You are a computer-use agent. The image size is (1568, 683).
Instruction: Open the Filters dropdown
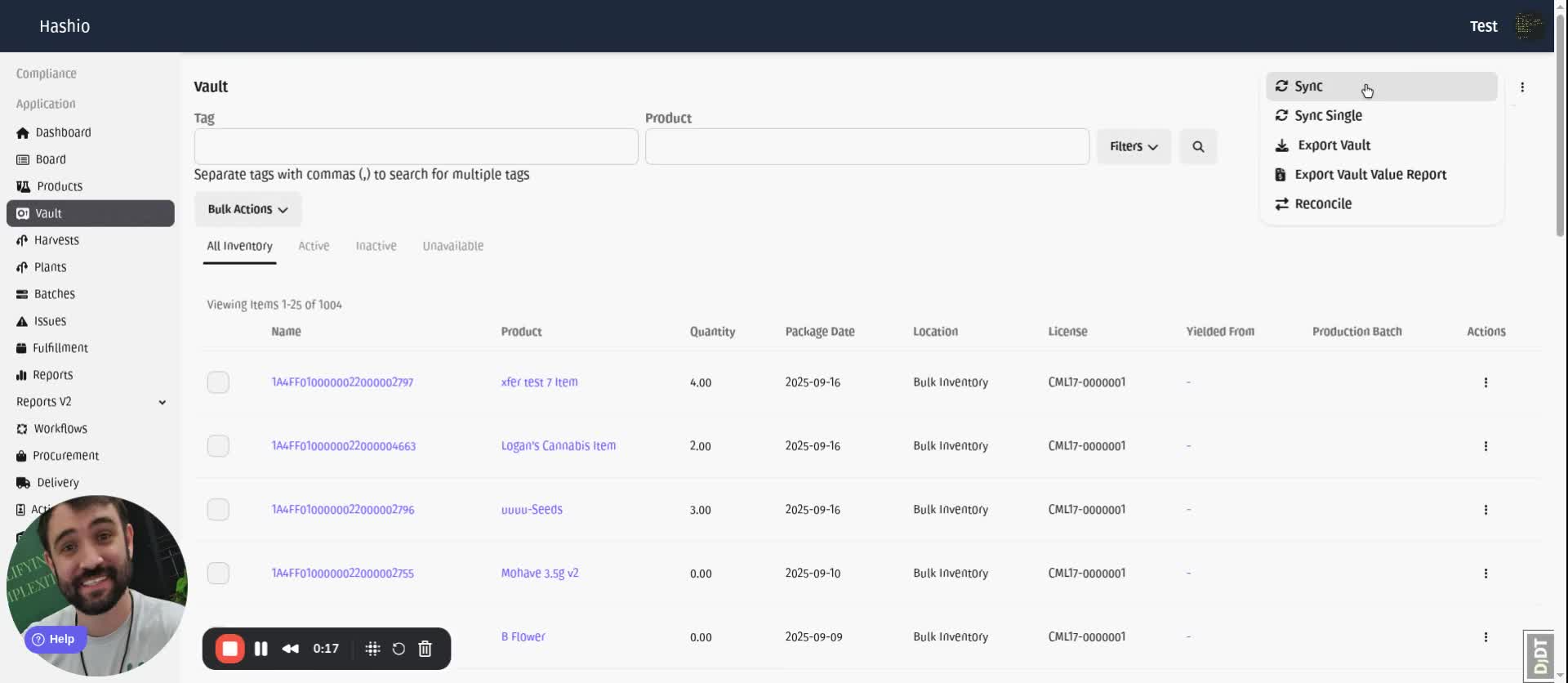(1134, 147)
